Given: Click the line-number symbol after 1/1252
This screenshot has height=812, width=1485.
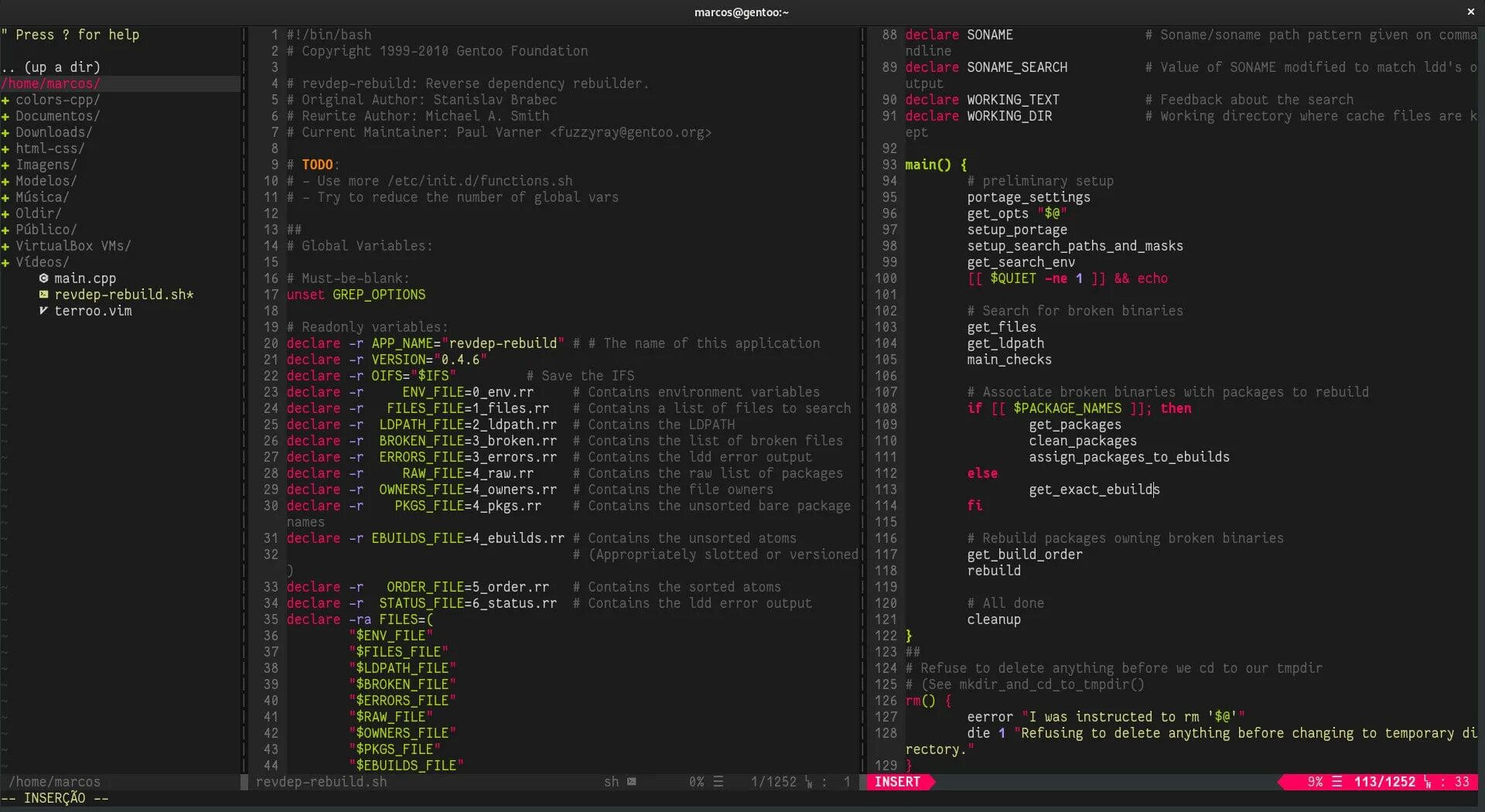Looking at the screenshot, I should [808, 783].
